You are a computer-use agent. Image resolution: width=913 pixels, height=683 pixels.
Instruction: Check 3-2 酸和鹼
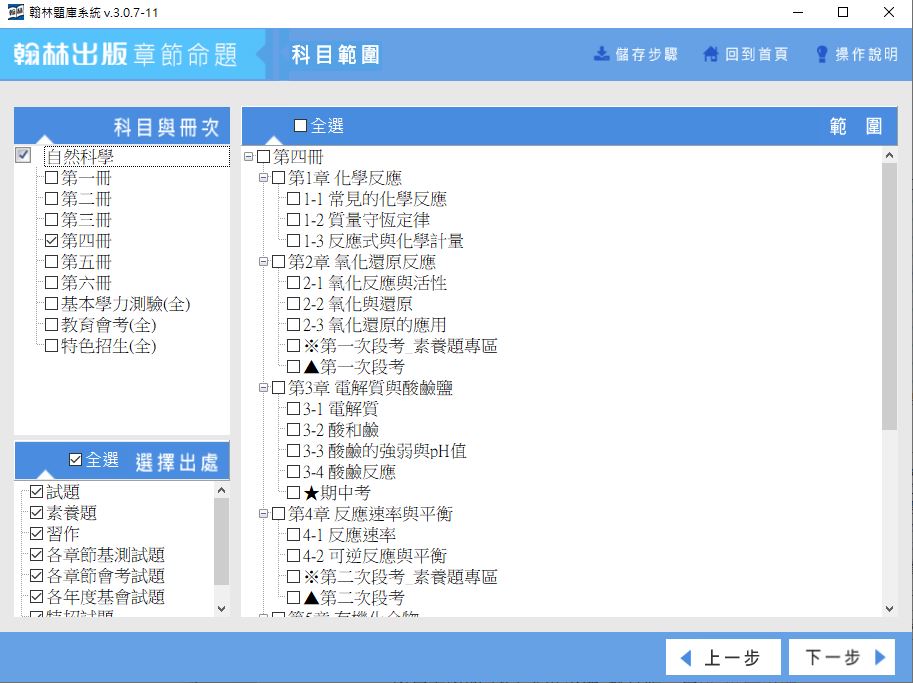[293, 429]
